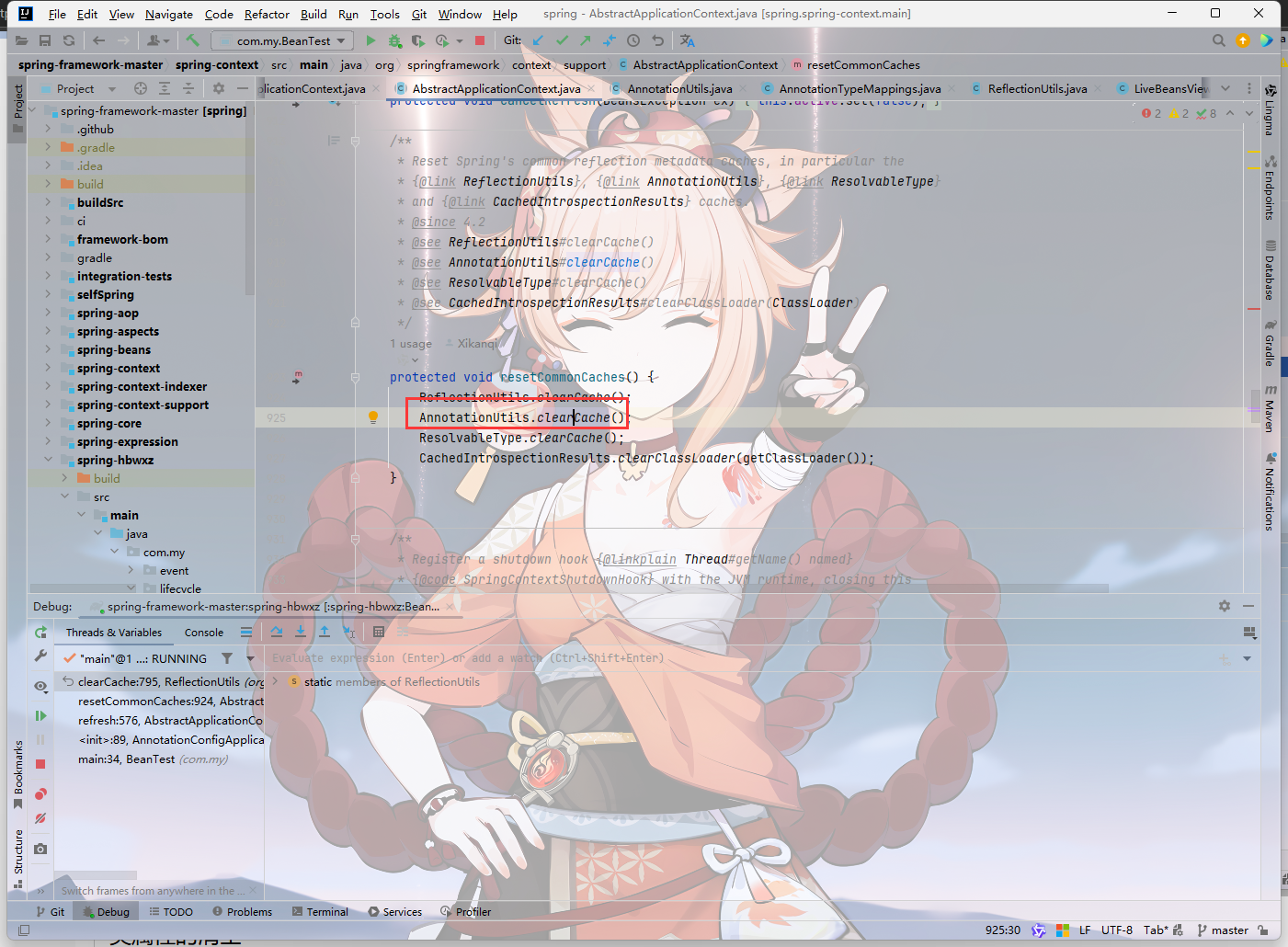Click the Translate icon in toolbar
Viewport: 1288px width, 947px height.
point(687,40)
